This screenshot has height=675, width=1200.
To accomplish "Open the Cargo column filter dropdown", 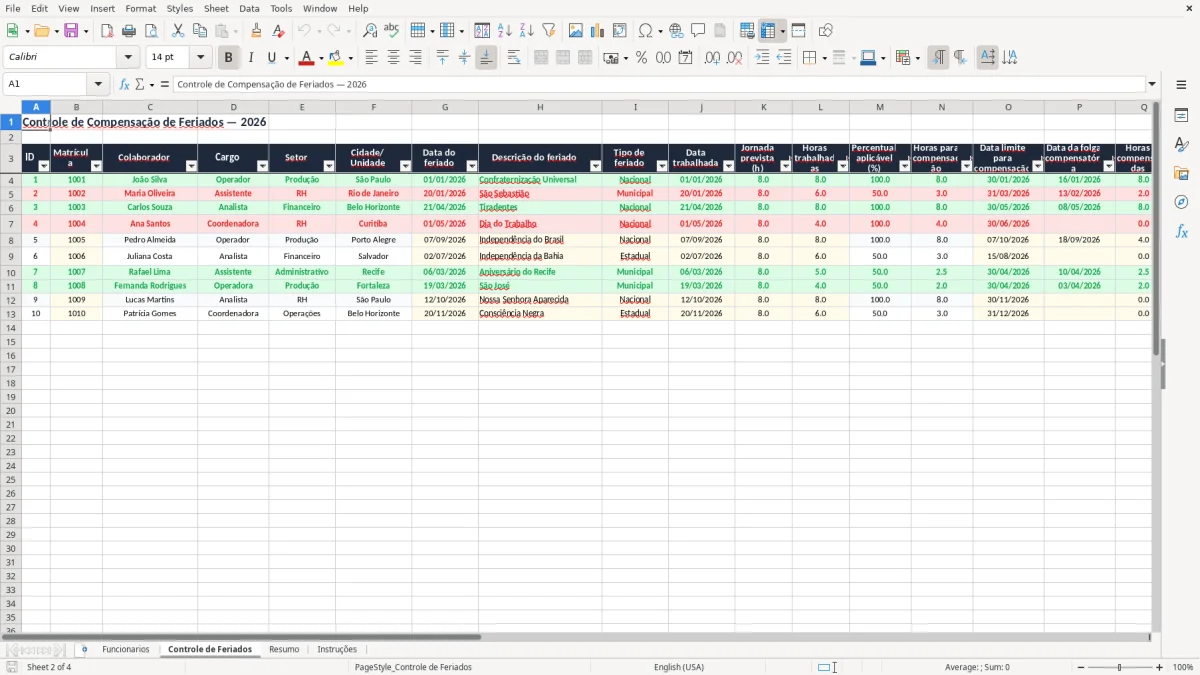I will pos(262,166).
